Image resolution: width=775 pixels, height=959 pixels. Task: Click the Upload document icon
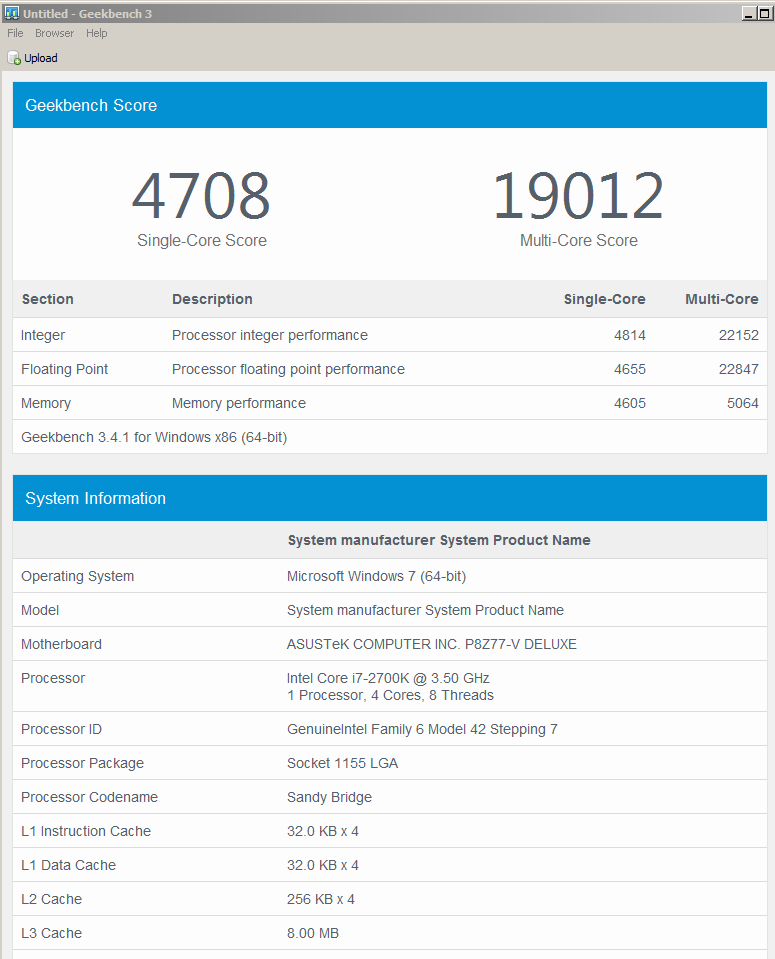coord(13,58)
